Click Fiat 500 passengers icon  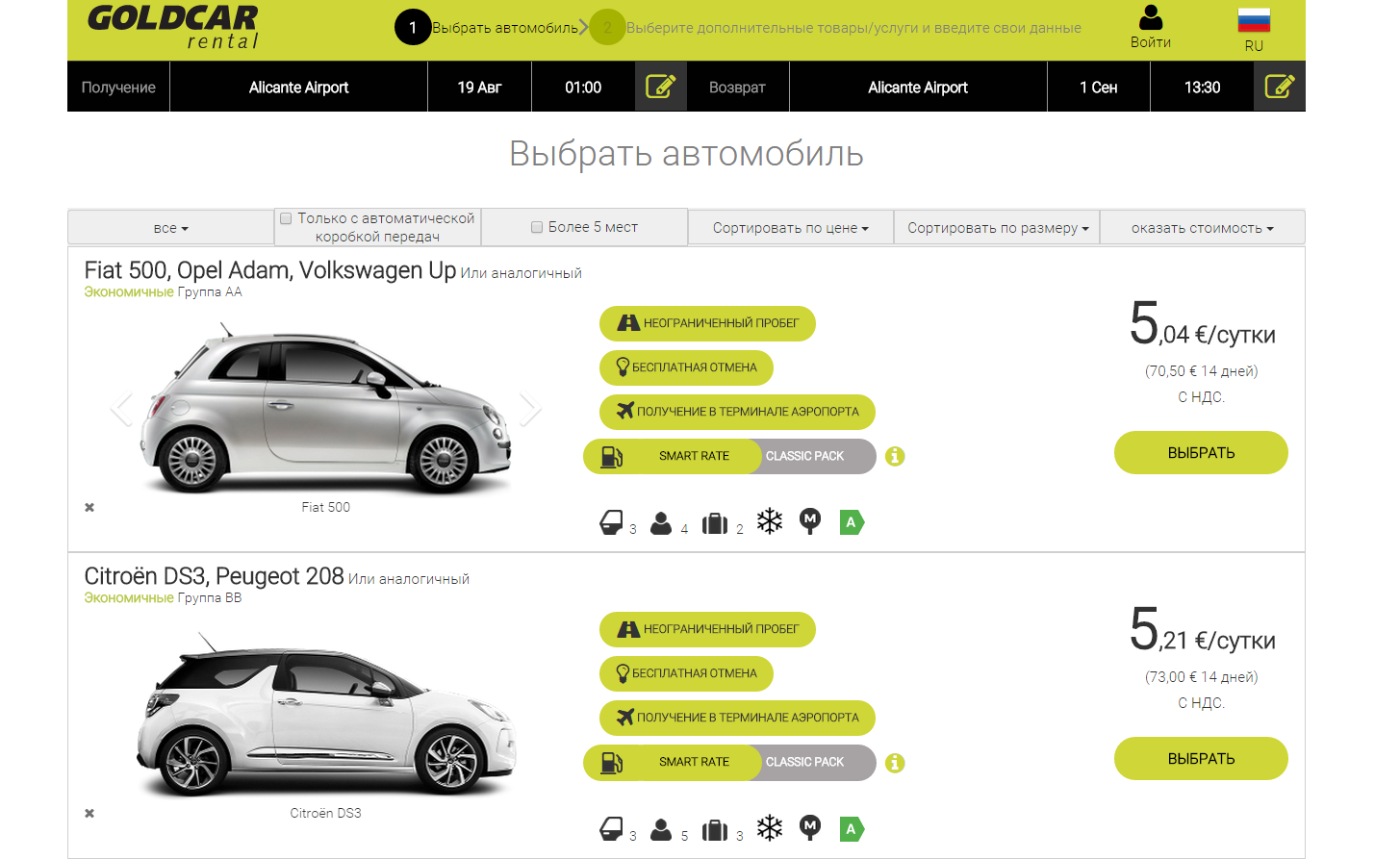[661, 522]
